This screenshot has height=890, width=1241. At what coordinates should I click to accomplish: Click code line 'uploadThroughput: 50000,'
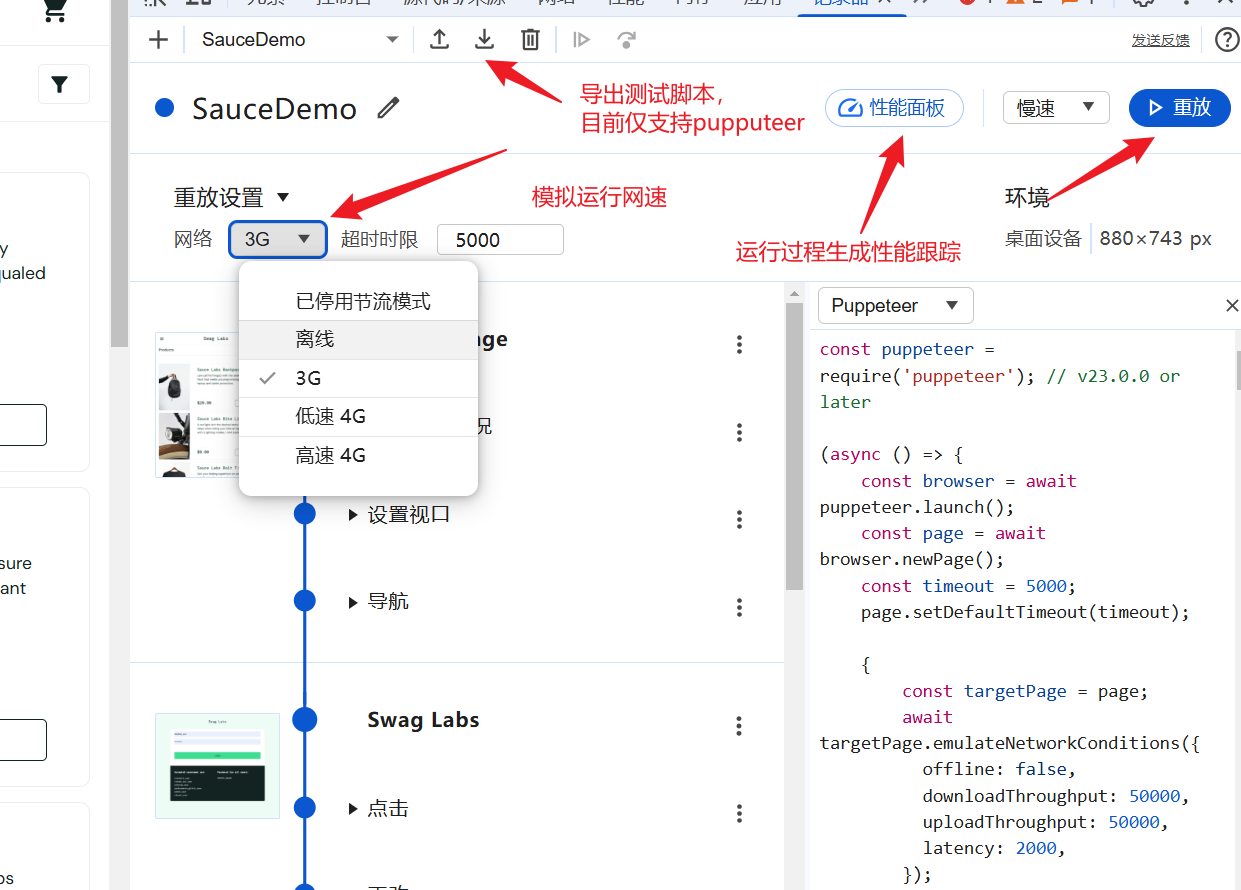pos(1046,822)
